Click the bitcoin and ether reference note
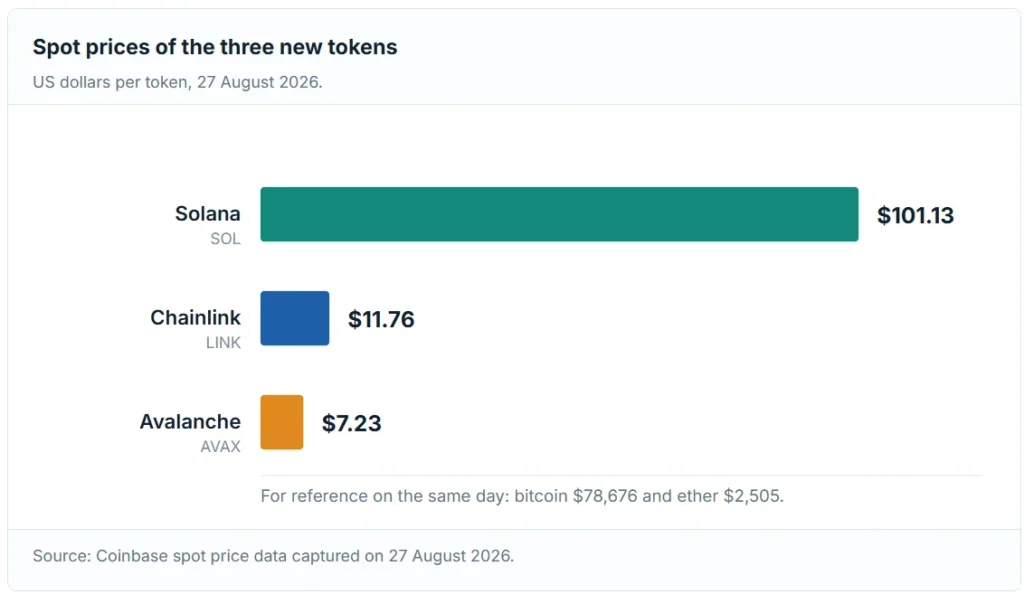The height and width of the screenshot is (594, 1024). pyautogui.click(x=522, y=496)
